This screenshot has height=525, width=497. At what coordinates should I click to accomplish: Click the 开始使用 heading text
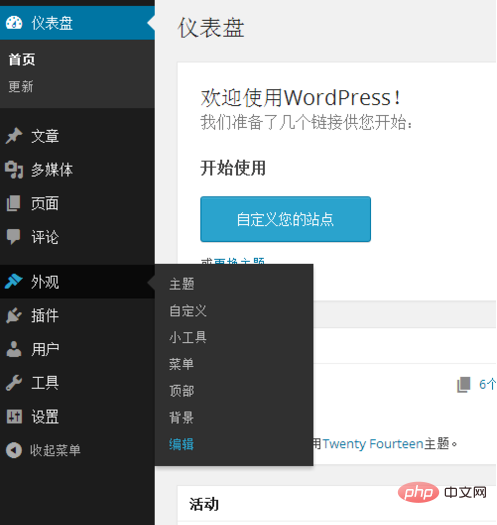pos(233,168)
